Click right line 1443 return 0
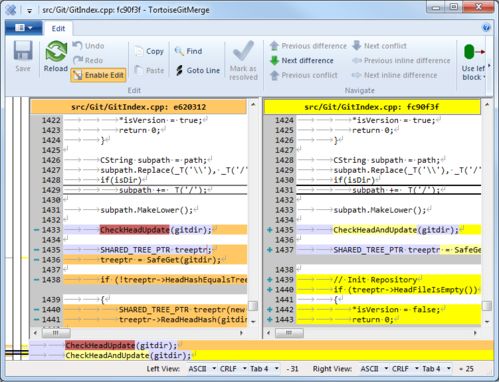This screenshot has width=499, height=382. pyautogui.click(x=389, y=320)
